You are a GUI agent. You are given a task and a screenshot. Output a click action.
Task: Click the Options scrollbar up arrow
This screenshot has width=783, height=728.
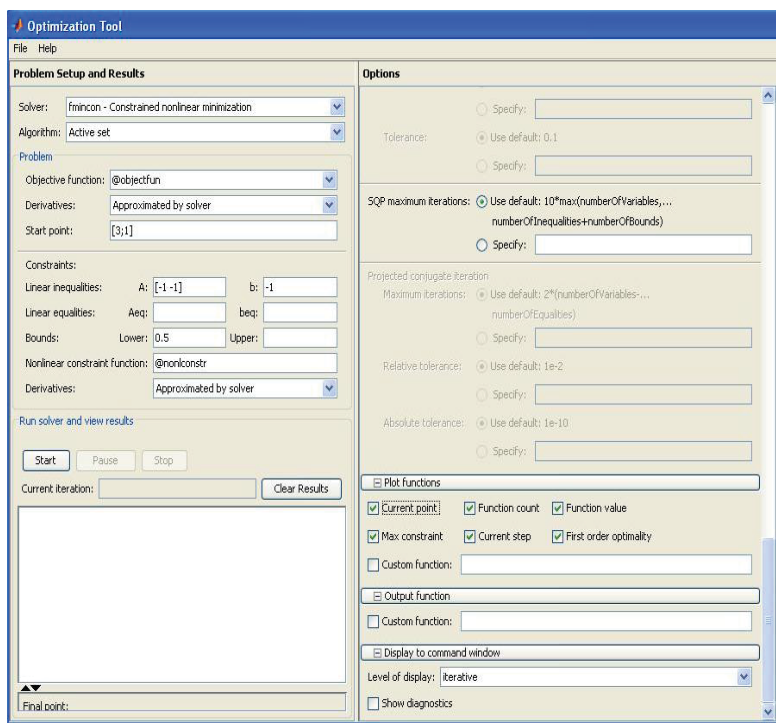click(x=768, y=95)
